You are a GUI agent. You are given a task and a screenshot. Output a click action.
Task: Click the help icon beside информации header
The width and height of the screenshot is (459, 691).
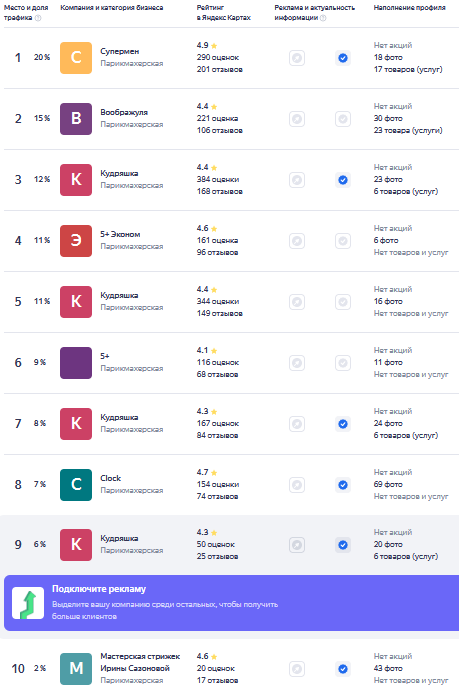[323, 18]
